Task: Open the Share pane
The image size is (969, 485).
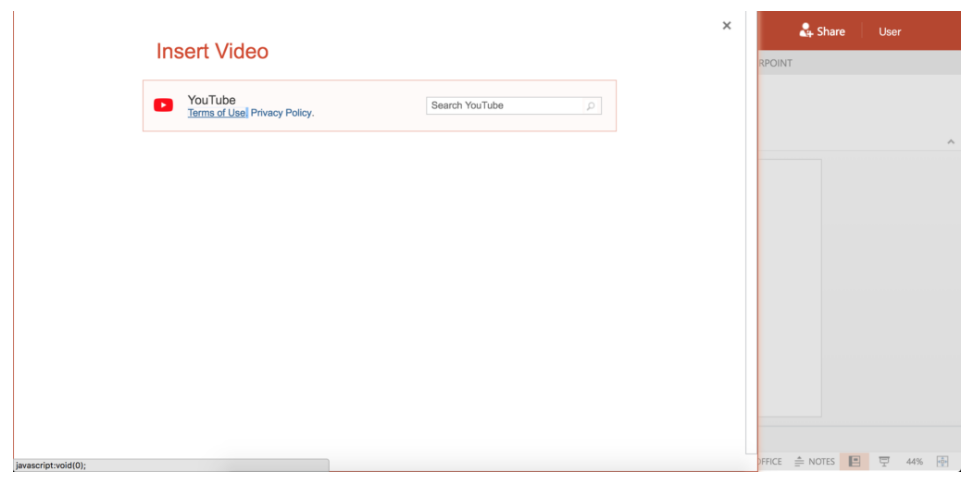Action: tap(822, 31)
